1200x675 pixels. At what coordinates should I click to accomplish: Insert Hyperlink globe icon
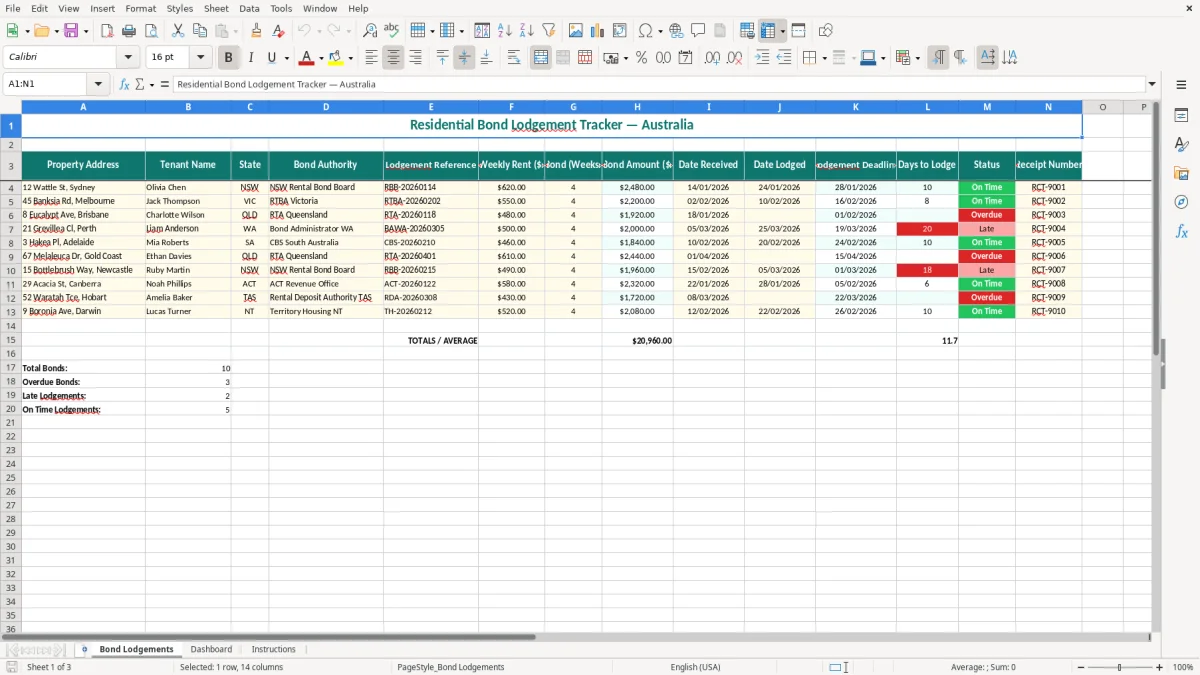click(x=676, y=31)
